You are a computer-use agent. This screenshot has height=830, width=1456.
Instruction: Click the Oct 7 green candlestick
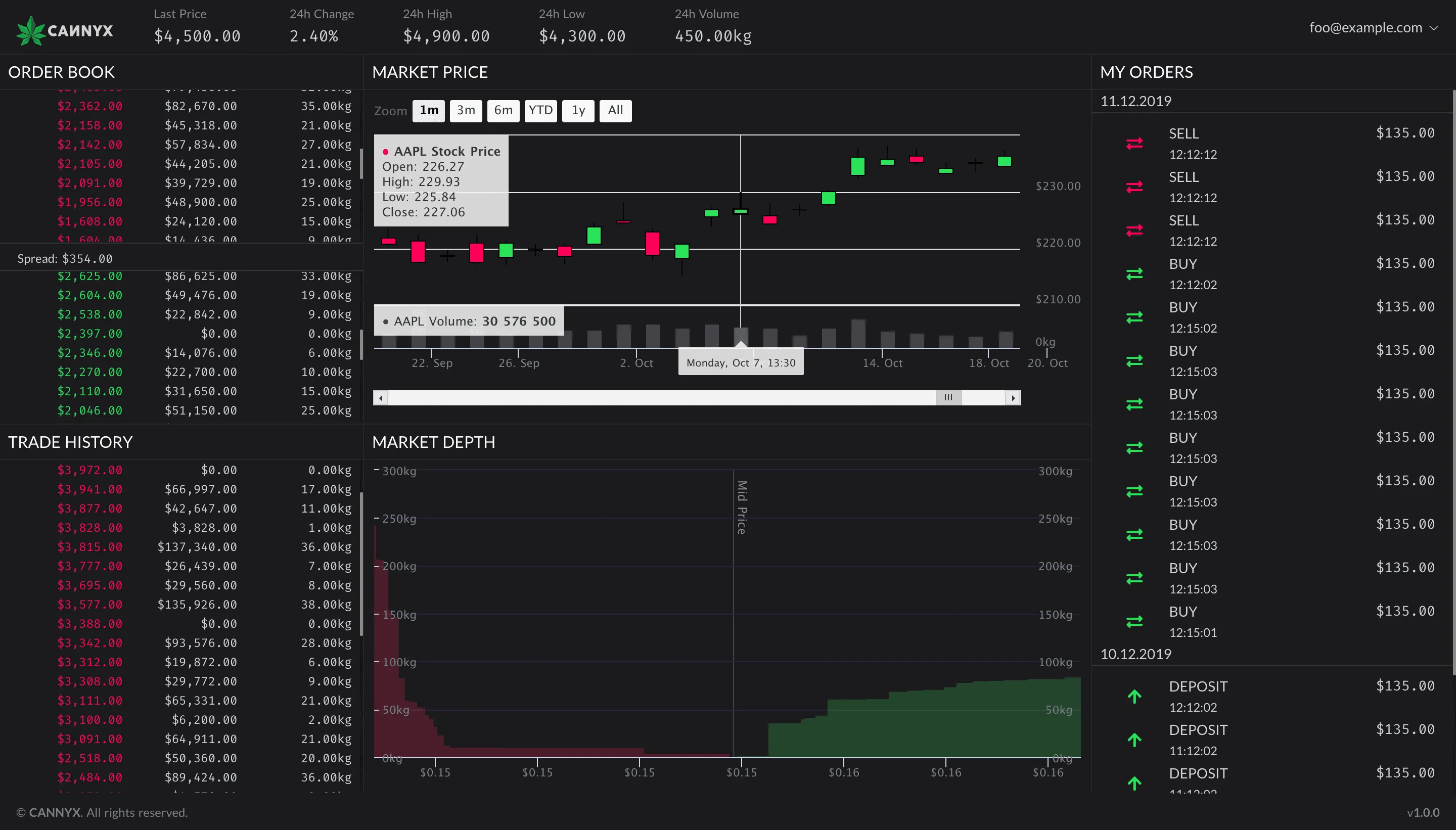point(741,211)
